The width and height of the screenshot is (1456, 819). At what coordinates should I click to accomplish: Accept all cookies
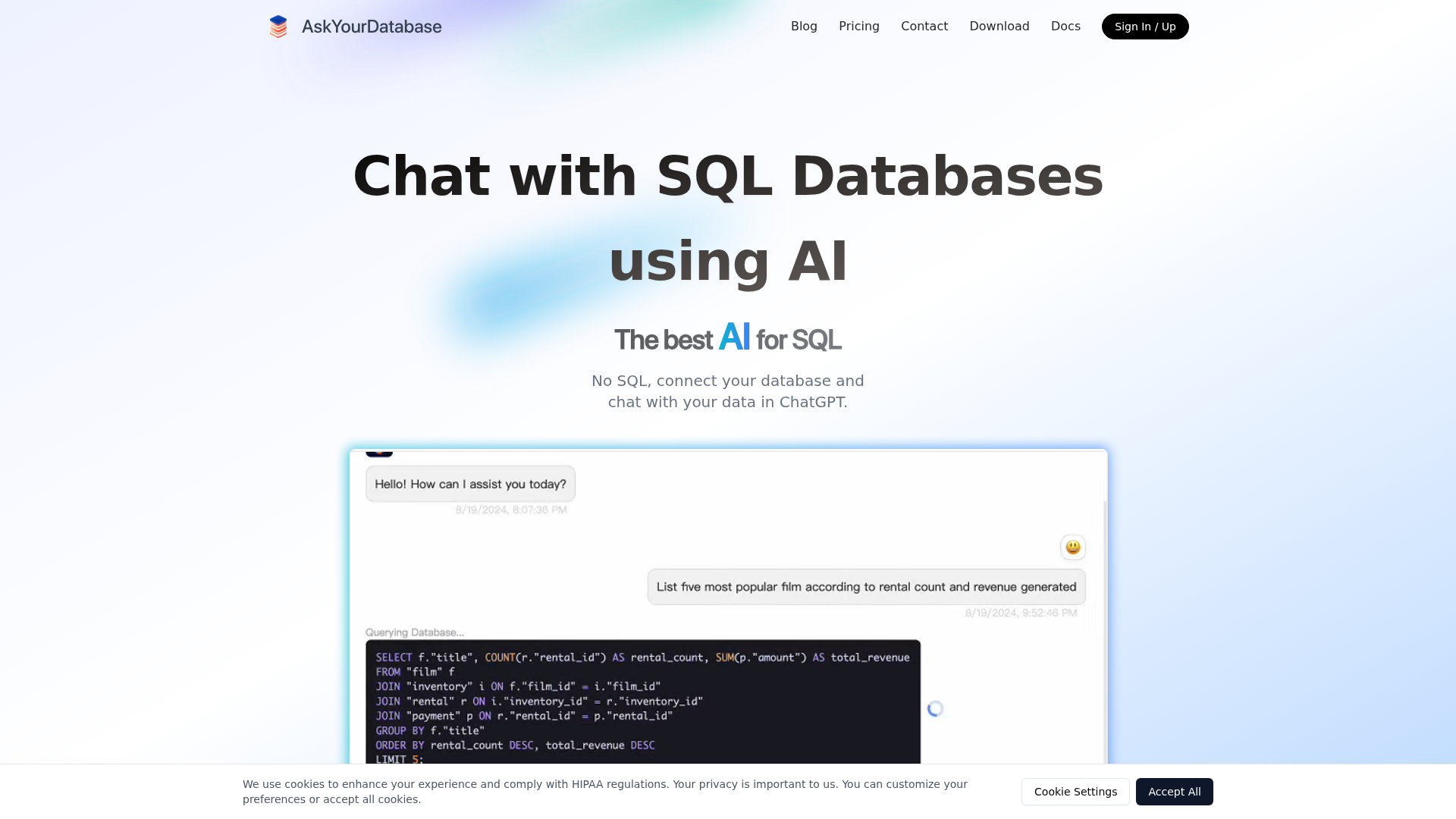(1174, 792)
